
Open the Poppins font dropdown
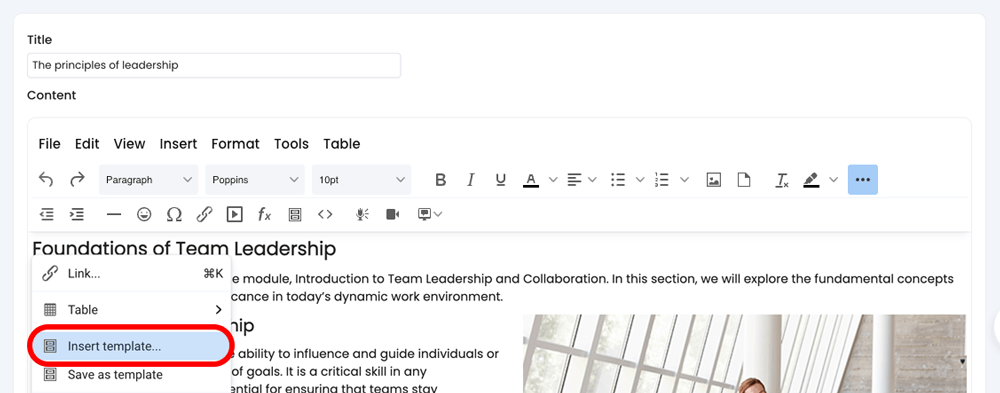[254, 180]
